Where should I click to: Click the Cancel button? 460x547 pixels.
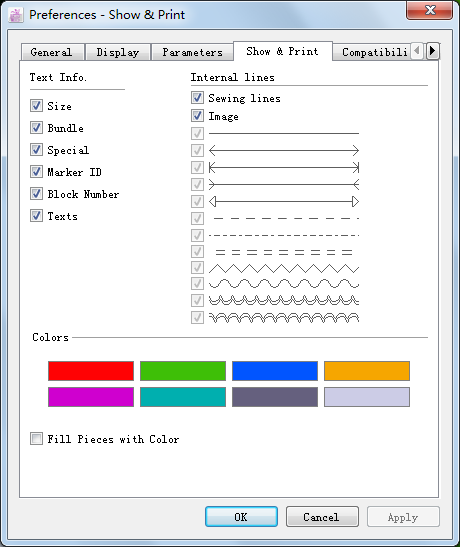tap(322, 517)
